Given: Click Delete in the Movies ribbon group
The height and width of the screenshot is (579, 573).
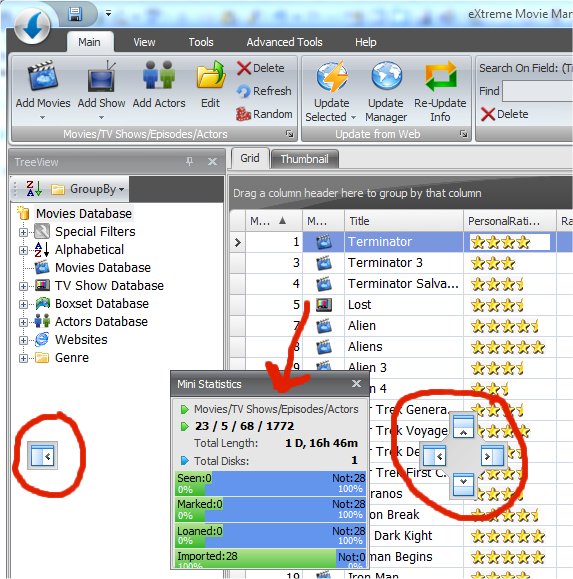Looking at the screenshot, I should coord(261,68).
